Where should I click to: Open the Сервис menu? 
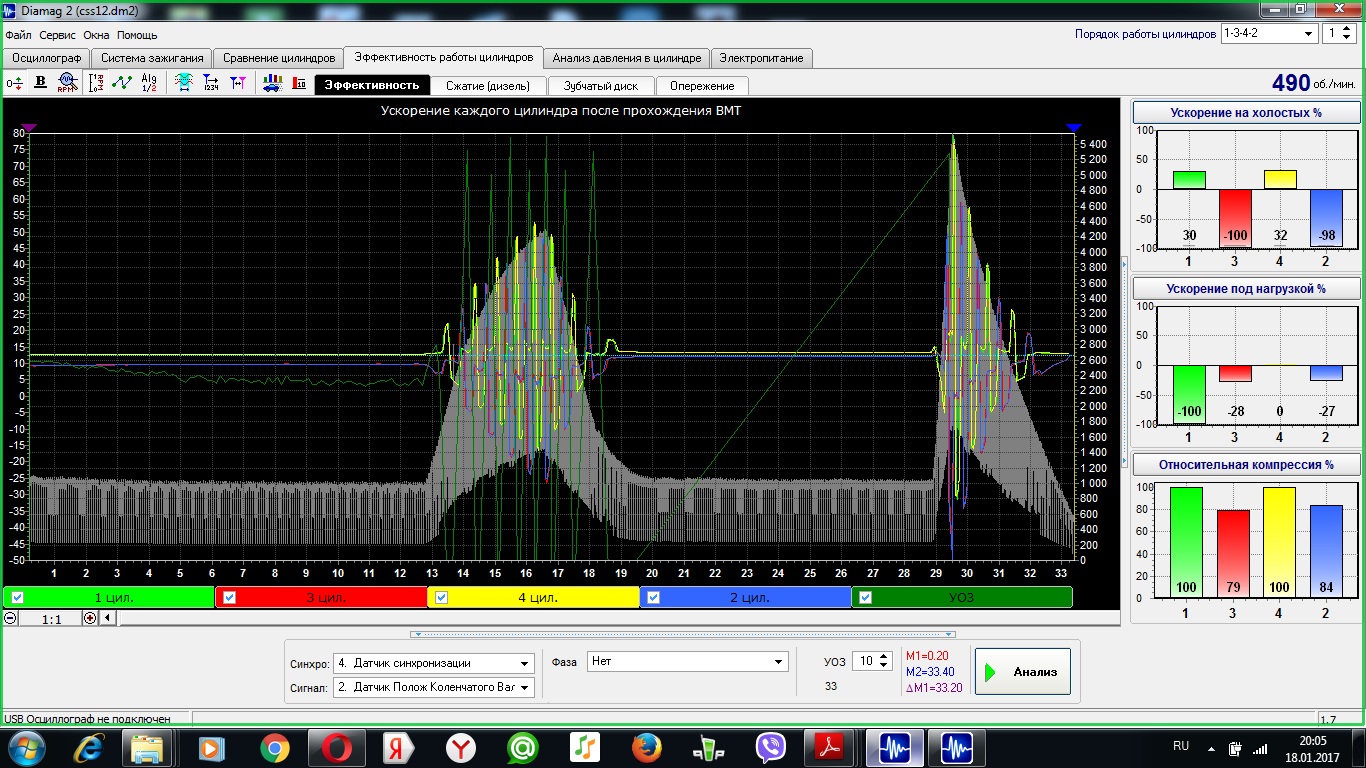(57, 35)
